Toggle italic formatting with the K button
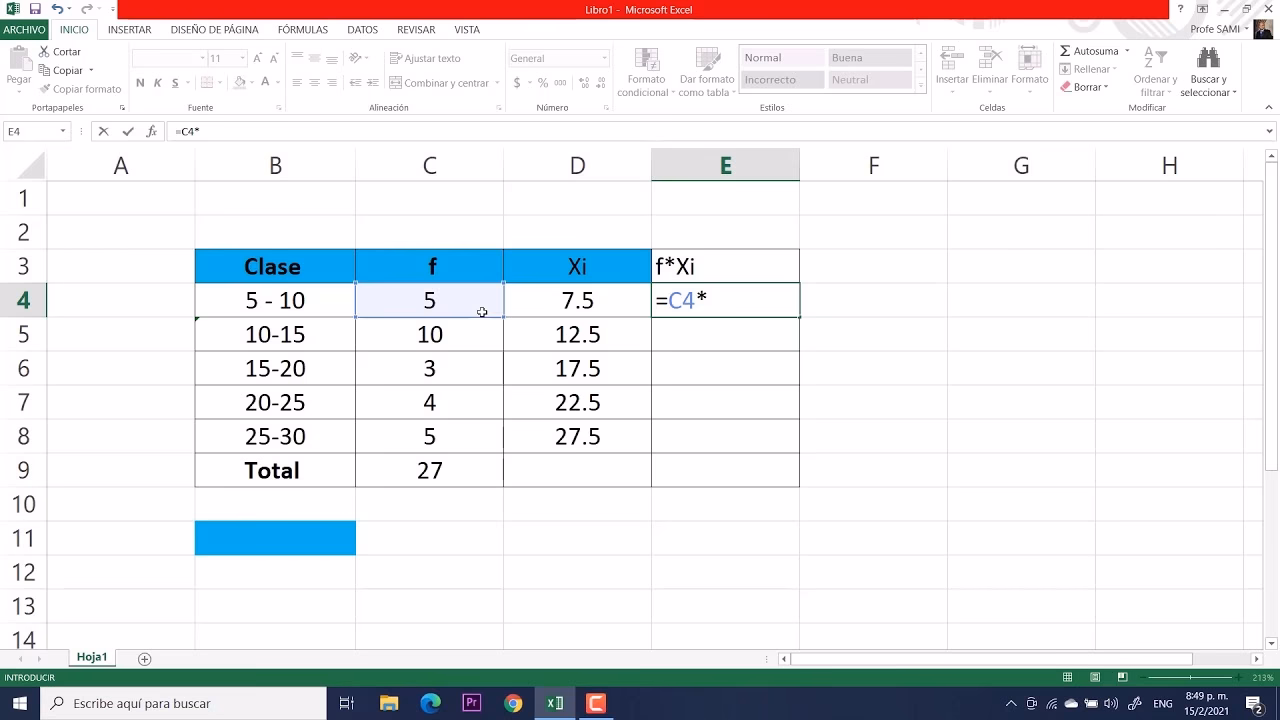Screen dimensions: 1280x720 coord(155,83)
